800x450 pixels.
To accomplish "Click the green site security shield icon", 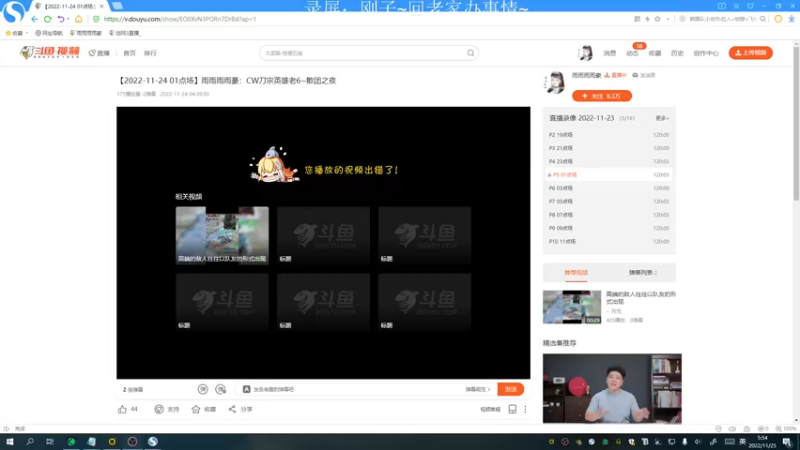I will (96, 19).
